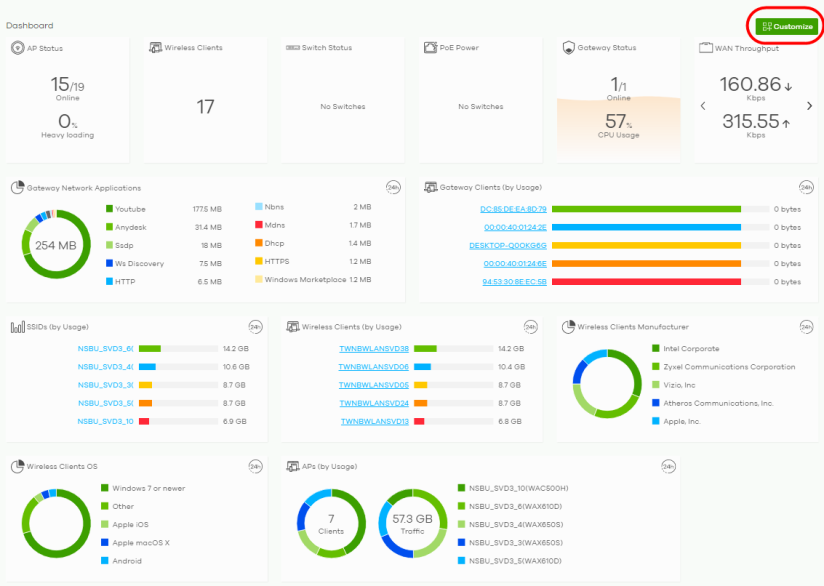Select the Youtube green legend swatch

tap(109, 210)
